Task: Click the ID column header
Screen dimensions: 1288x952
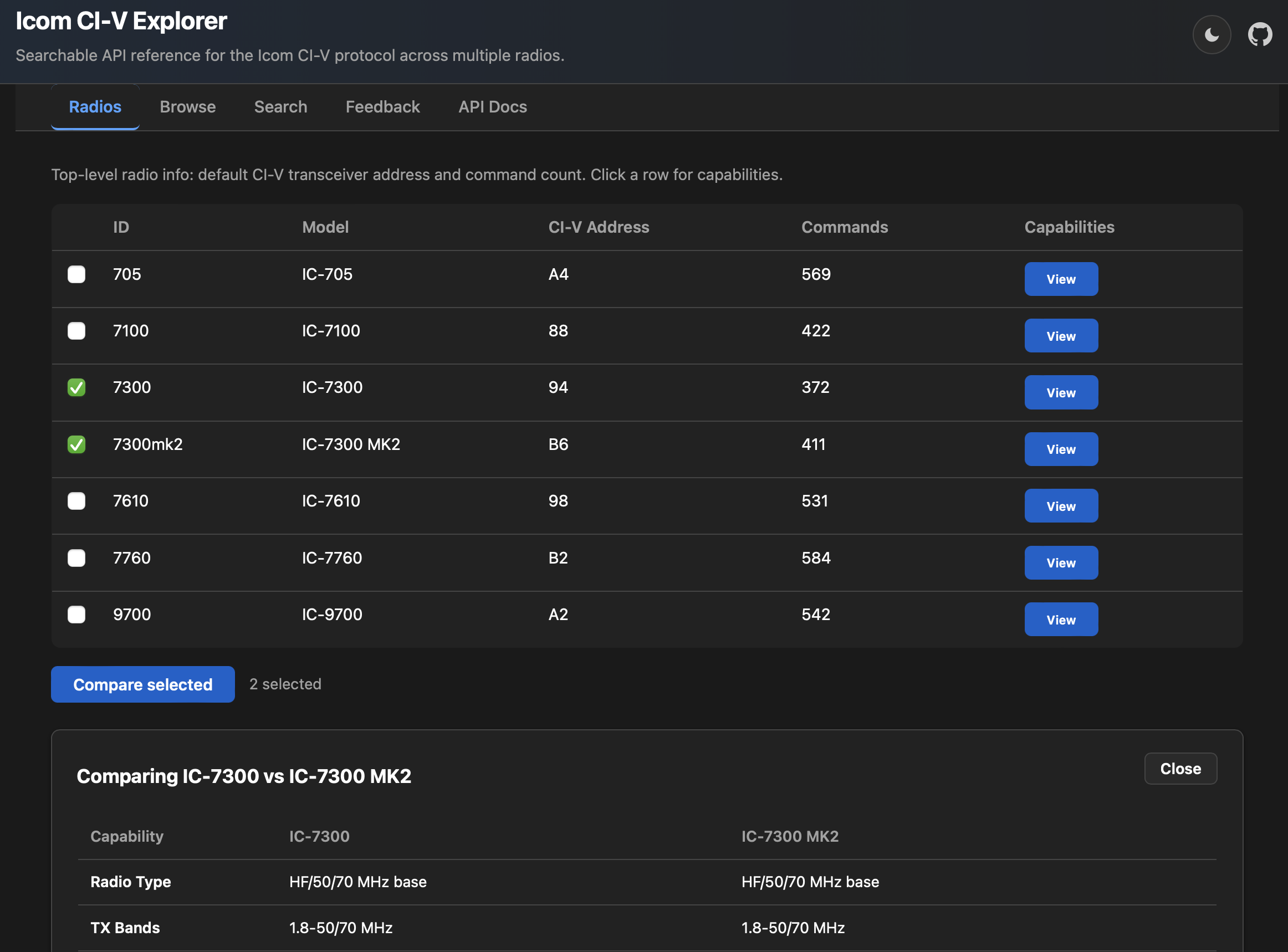Action: (x=121, y=227)
